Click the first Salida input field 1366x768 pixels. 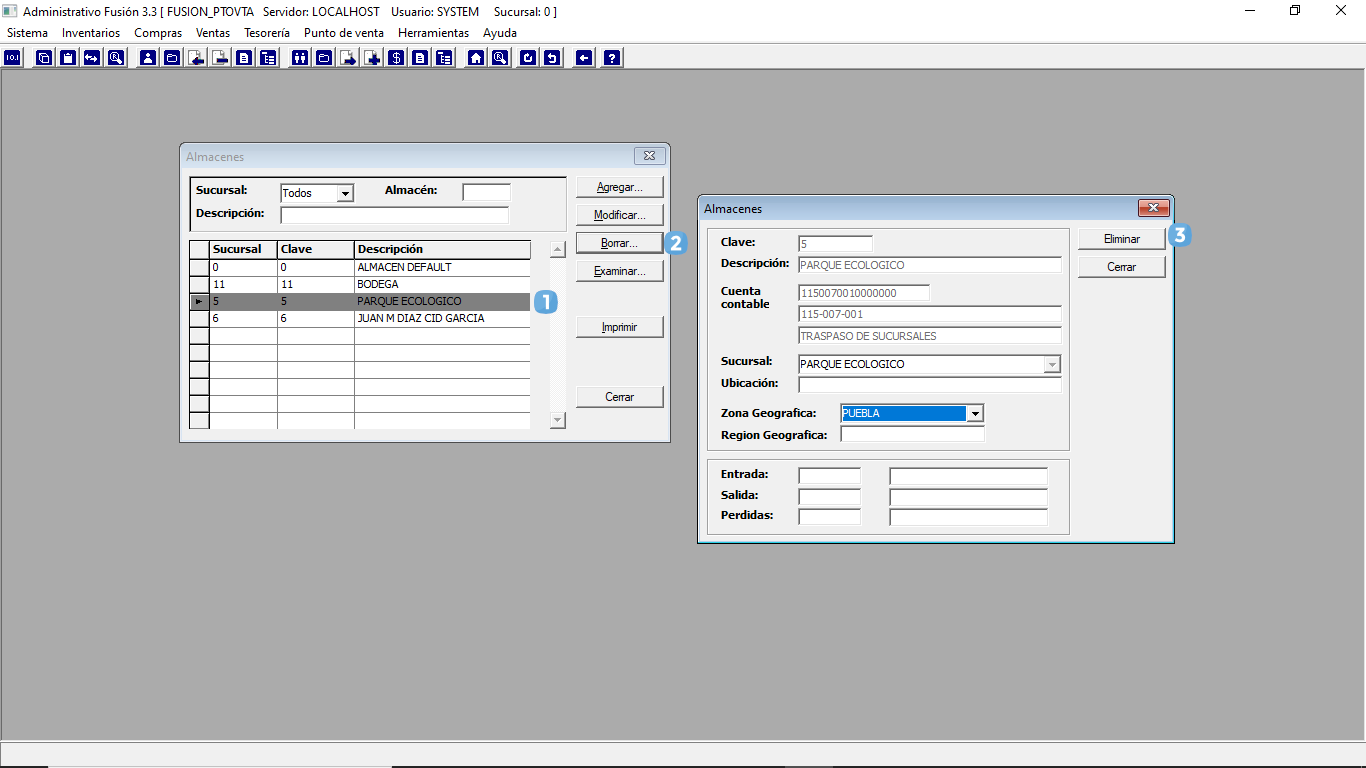830,497
